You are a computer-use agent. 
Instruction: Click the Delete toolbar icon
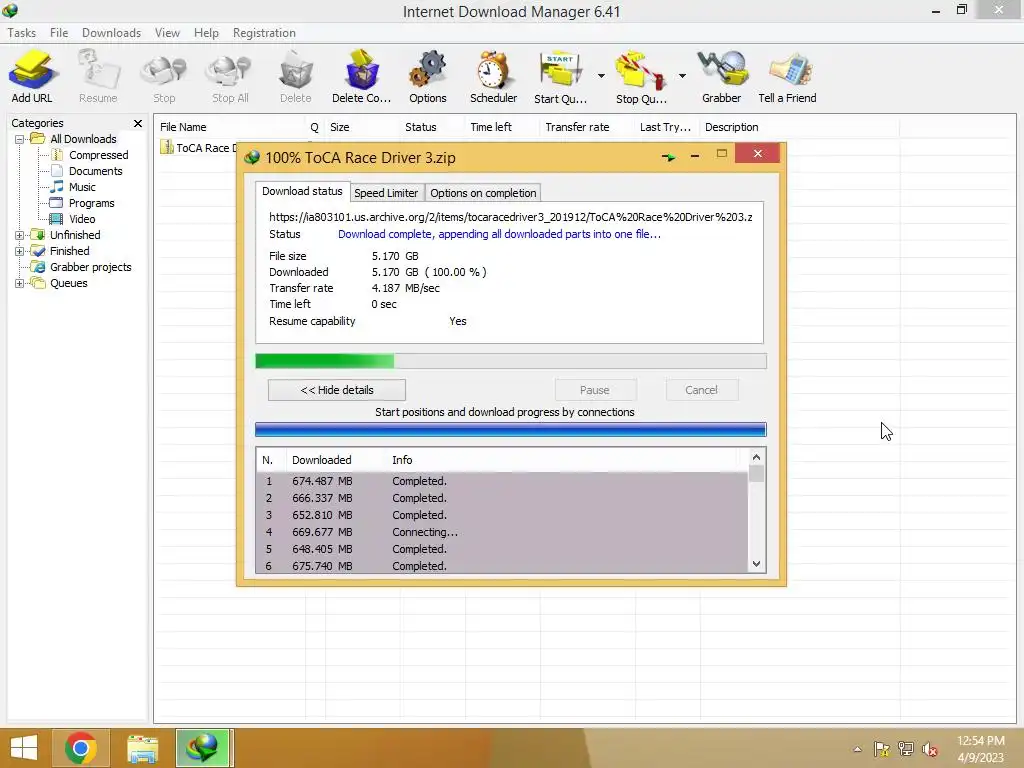click(295, 76)
